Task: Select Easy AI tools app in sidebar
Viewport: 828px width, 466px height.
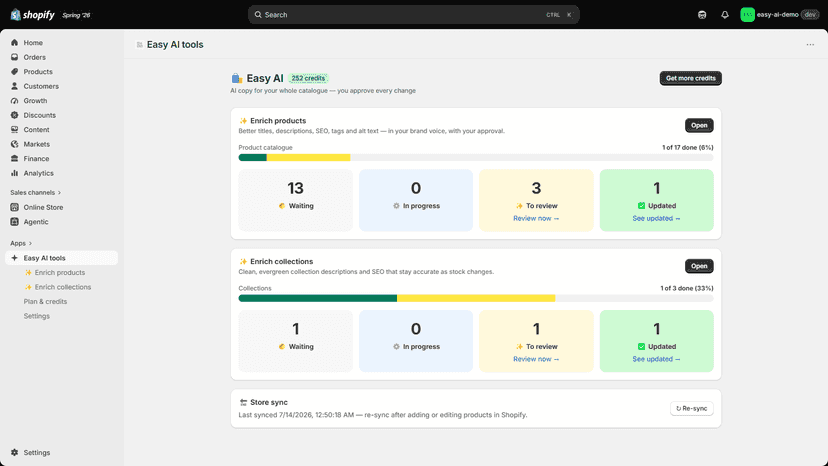Action: click(61, 258)
